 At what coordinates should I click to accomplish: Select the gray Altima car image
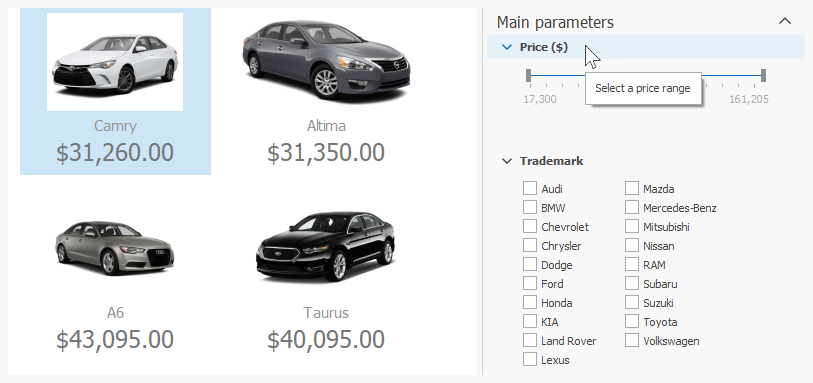point(326,58)
